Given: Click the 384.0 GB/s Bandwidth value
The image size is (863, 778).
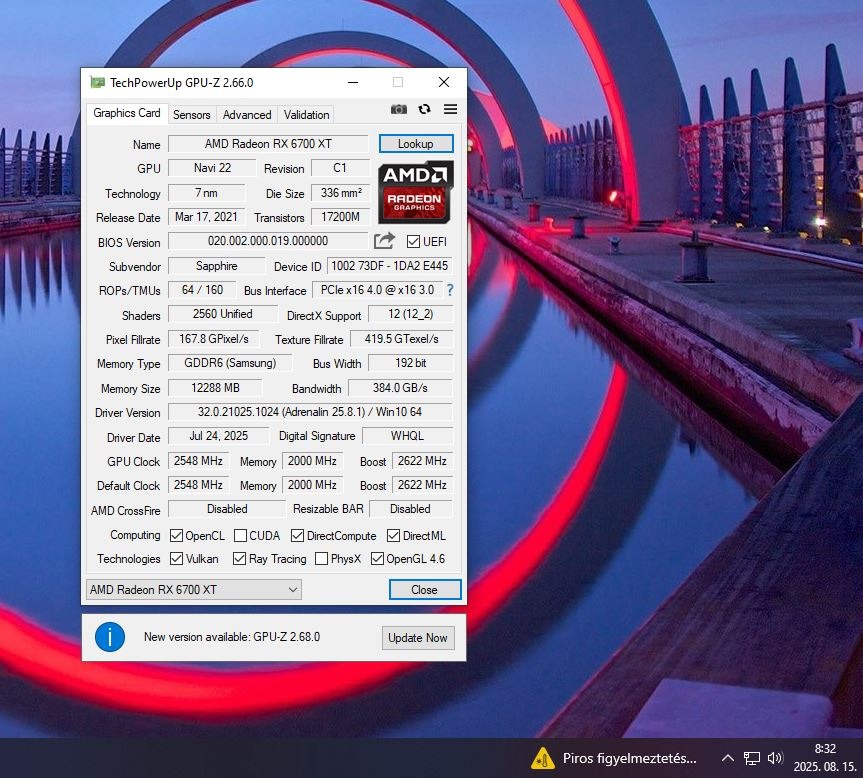Looking at the screenshot, I should pos(400,387).
